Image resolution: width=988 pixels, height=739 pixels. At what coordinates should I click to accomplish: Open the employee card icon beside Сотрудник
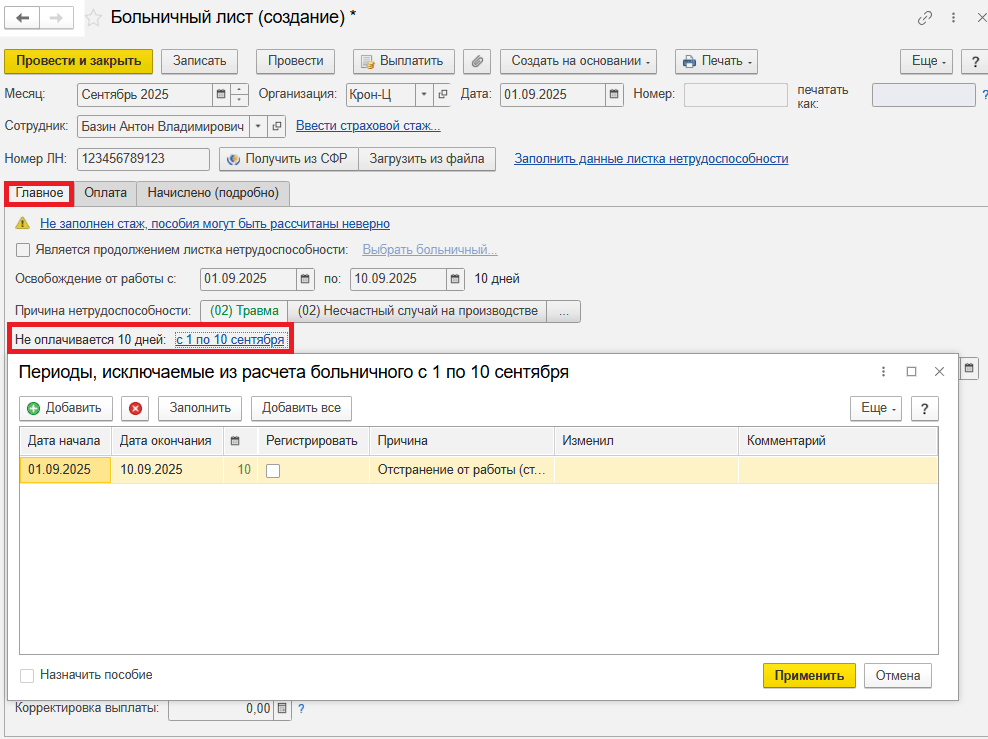point(277,126)
